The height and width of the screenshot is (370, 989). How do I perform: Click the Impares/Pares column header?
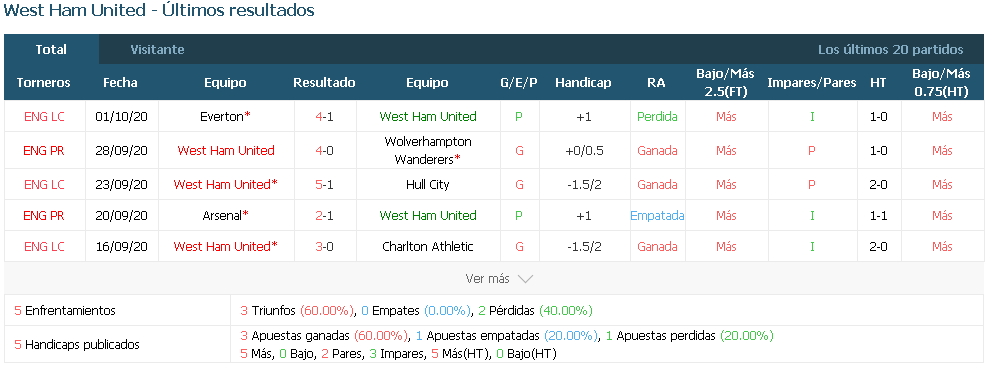812,83
